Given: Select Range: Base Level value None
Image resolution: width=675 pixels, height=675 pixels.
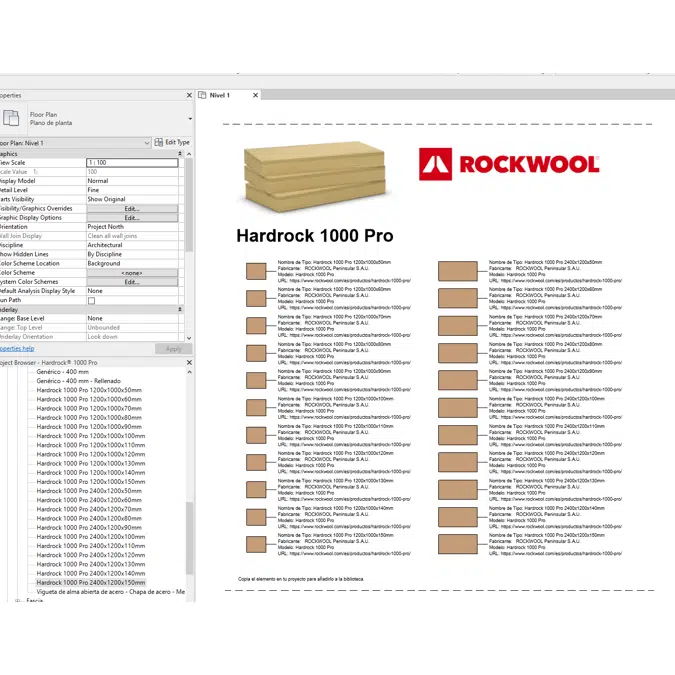Looking at the screenshot, I should [132, 319].
